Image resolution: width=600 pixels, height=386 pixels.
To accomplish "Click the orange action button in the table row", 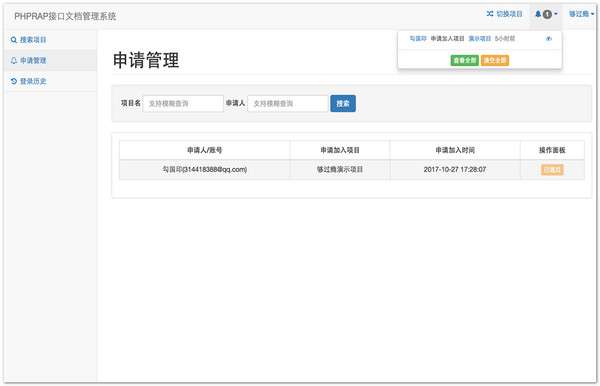I will point(552,169).
